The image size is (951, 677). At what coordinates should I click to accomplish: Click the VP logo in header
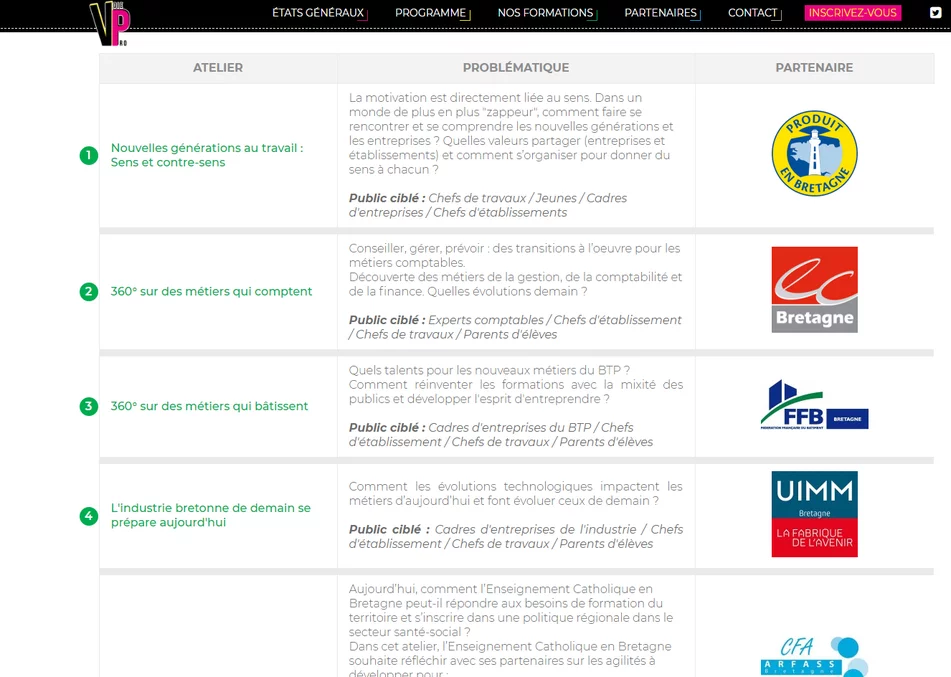109,22
